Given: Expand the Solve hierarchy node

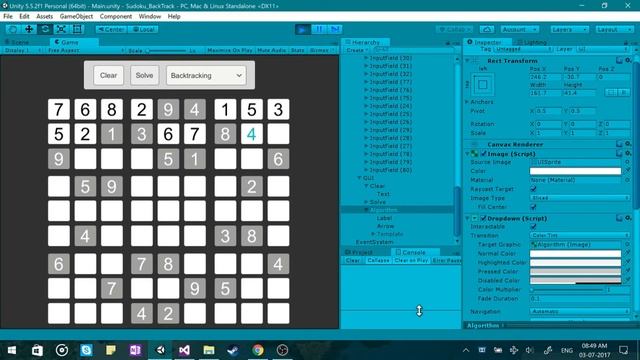Looking at the screenshot, I should (x=366, y=202).
